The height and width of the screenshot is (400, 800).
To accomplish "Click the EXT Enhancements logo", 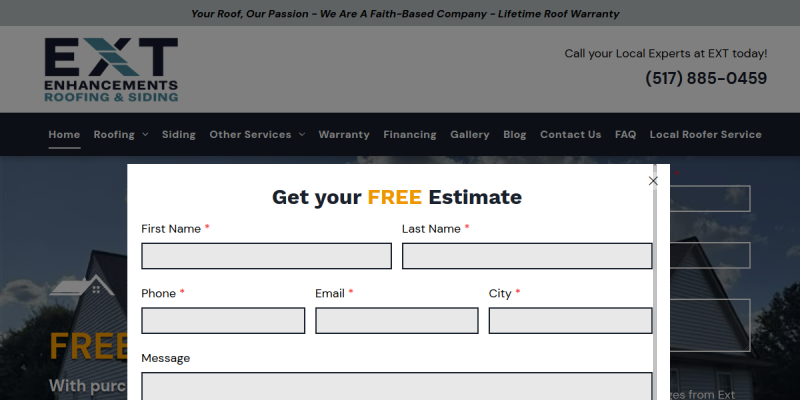I will (111, 70).
